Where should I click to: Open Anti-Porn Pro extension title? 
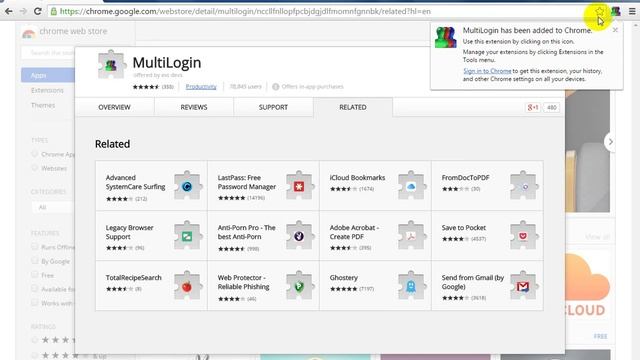tap(247, 232)
